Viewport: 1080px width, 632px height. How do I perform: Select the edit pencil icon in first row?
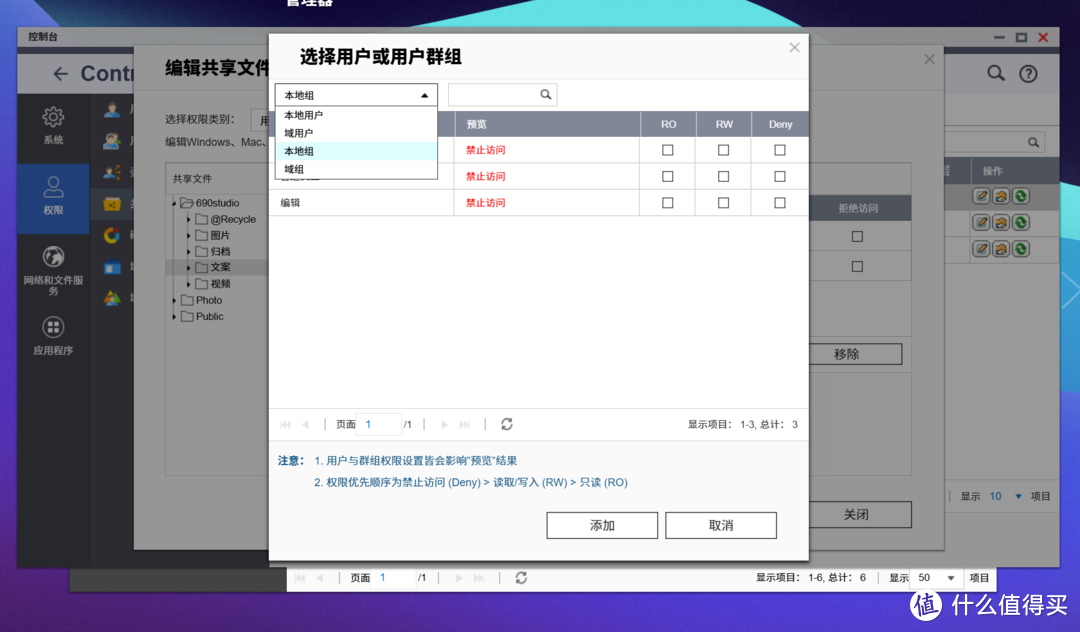point(983,196)
